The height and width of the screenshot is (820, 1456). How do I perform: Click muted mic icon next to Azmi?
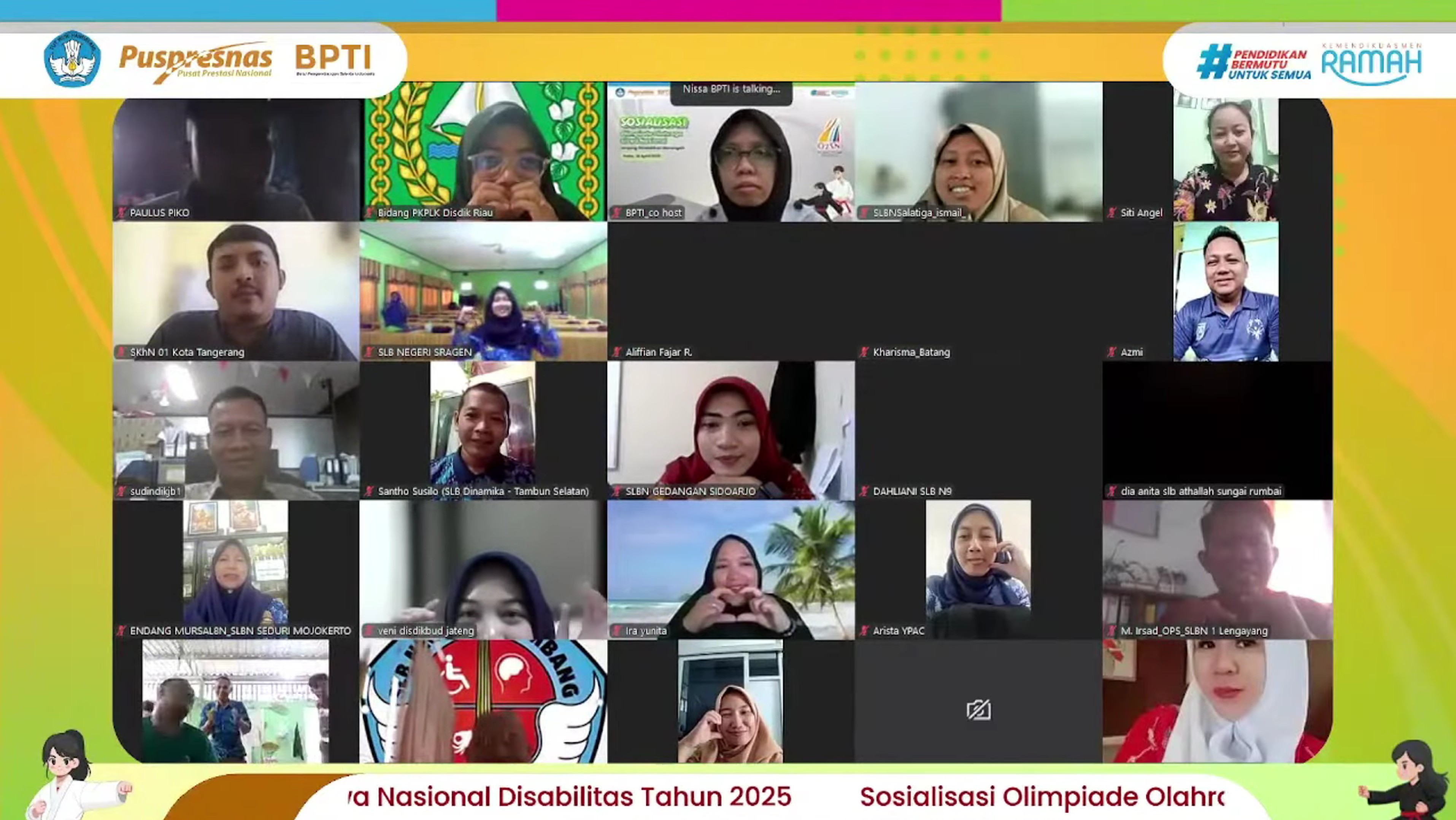pyautogui.click(x=1112, y=352)
